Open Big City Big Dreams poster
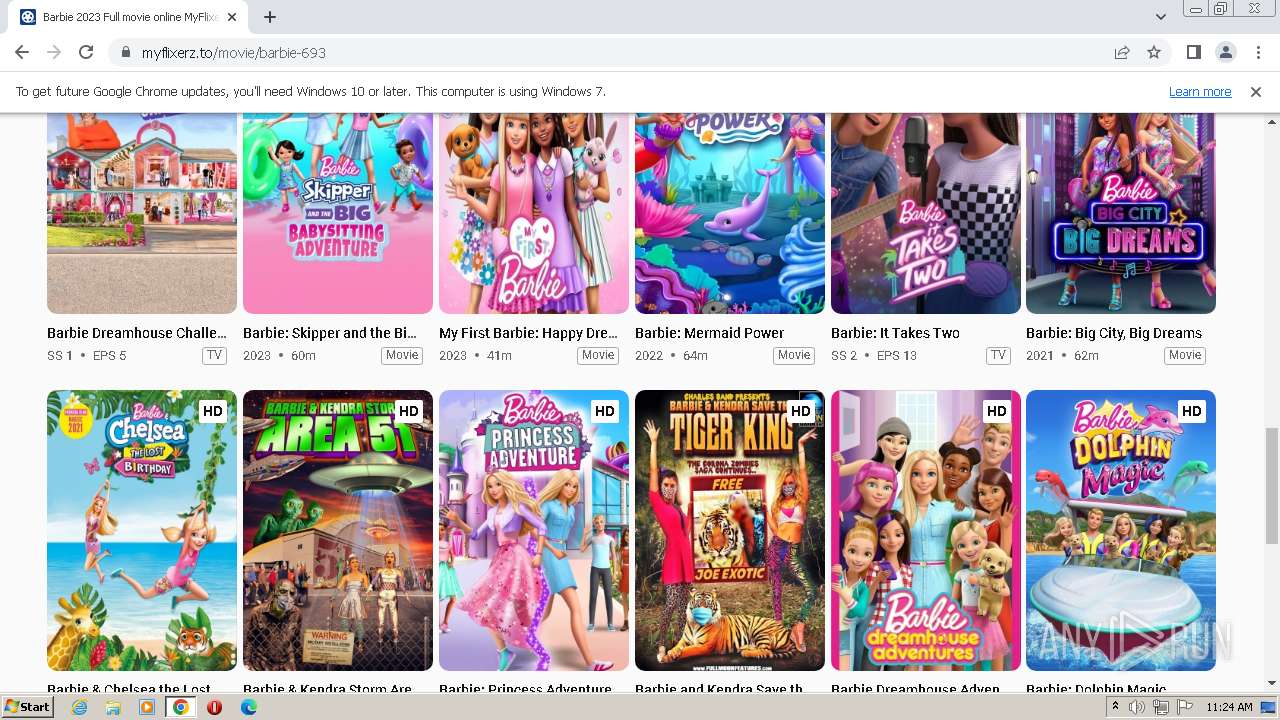The height and width of the screenshot is (720, 1280). 1121,213
